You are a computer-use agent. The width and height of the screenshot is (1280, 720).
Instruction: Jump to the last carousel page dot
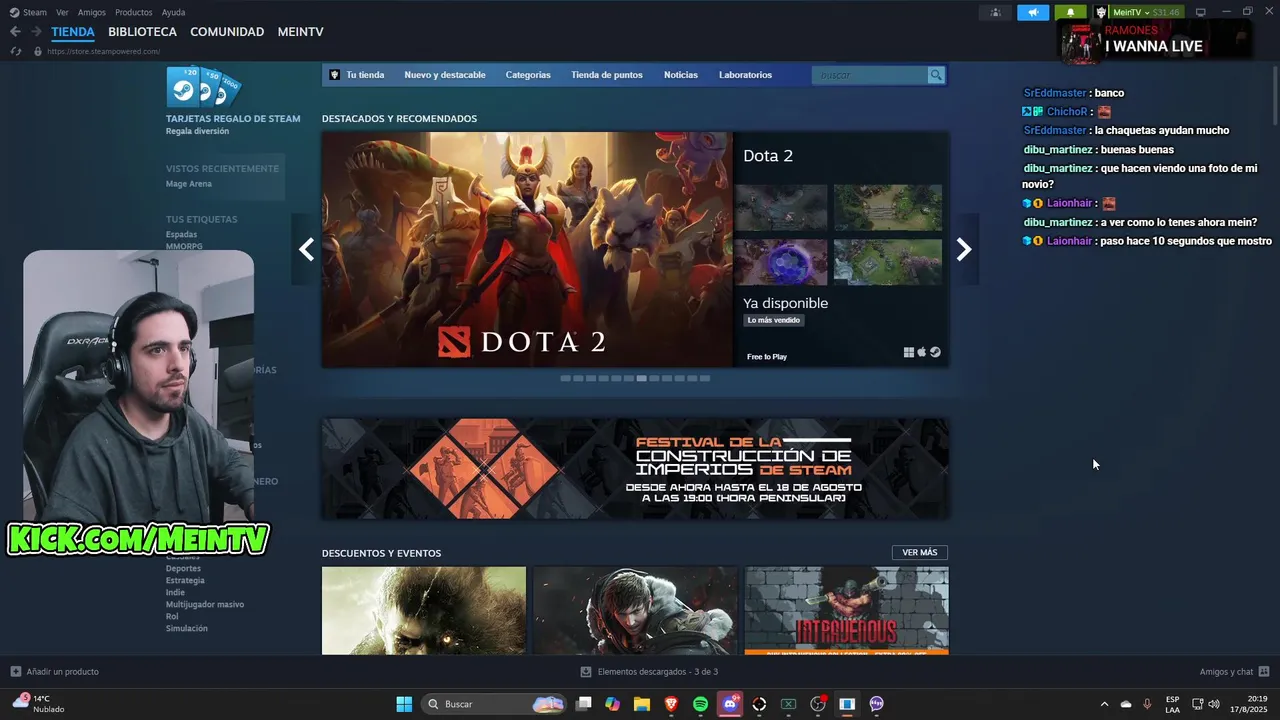(x=705, y=378)
